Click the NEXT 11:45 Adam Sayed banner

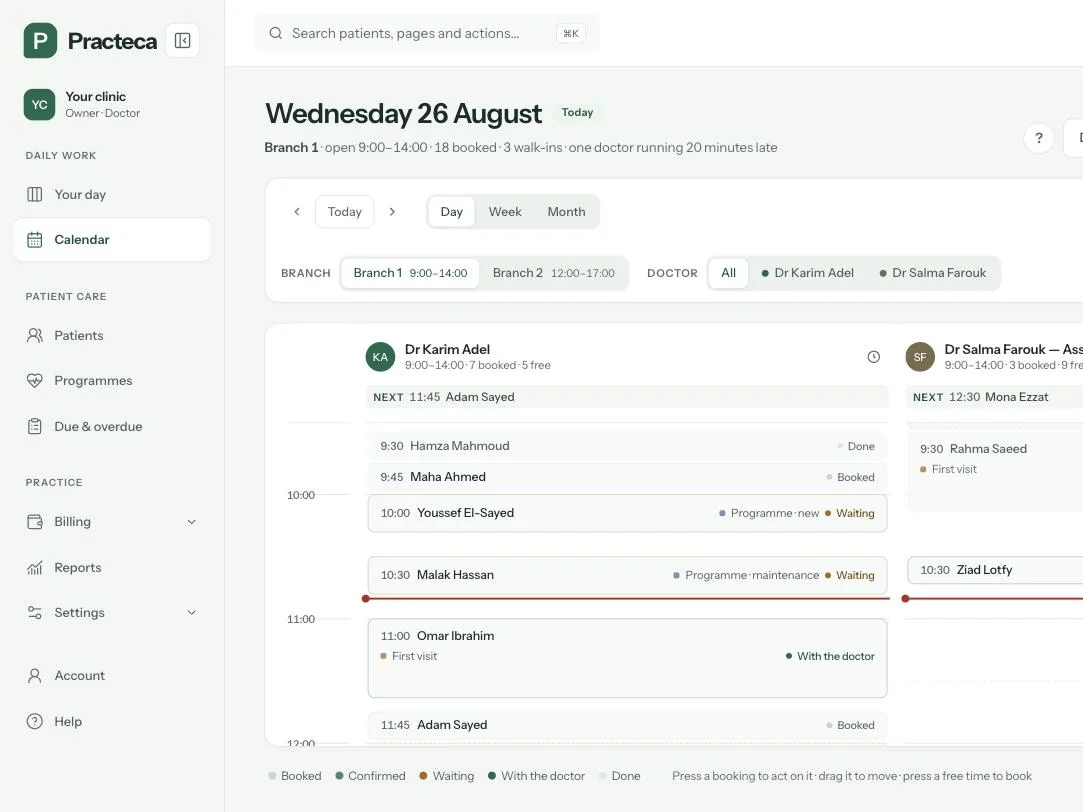click(x=627, y=397)
